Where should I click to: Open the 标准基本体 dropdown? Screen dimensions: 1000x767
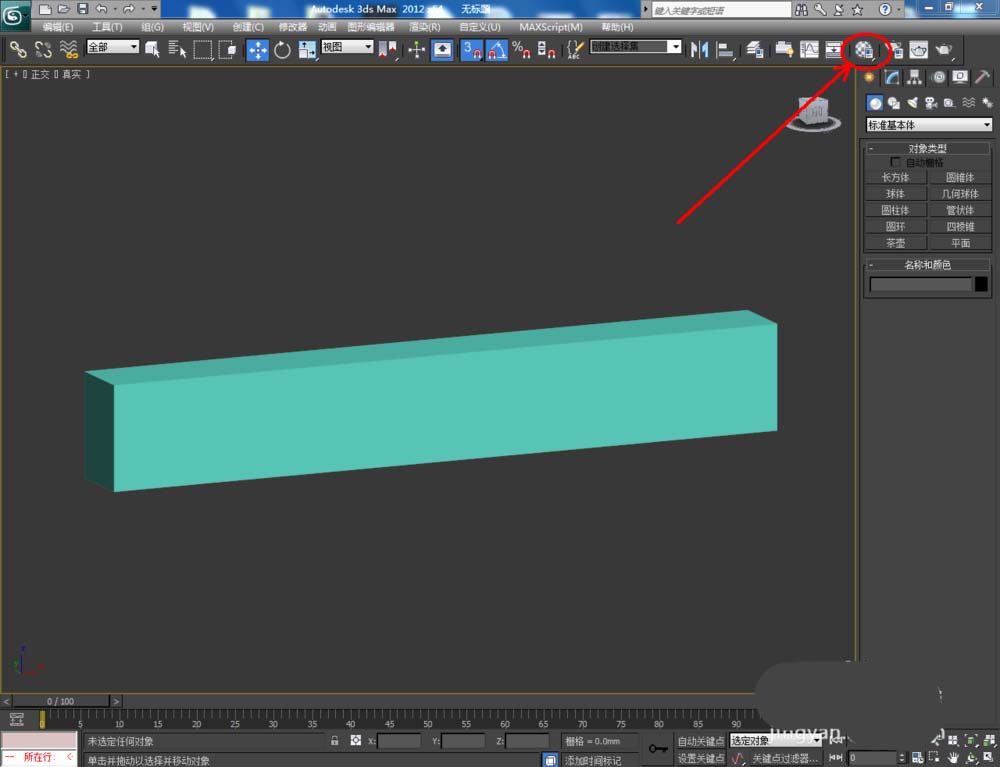tap(929, 125)
